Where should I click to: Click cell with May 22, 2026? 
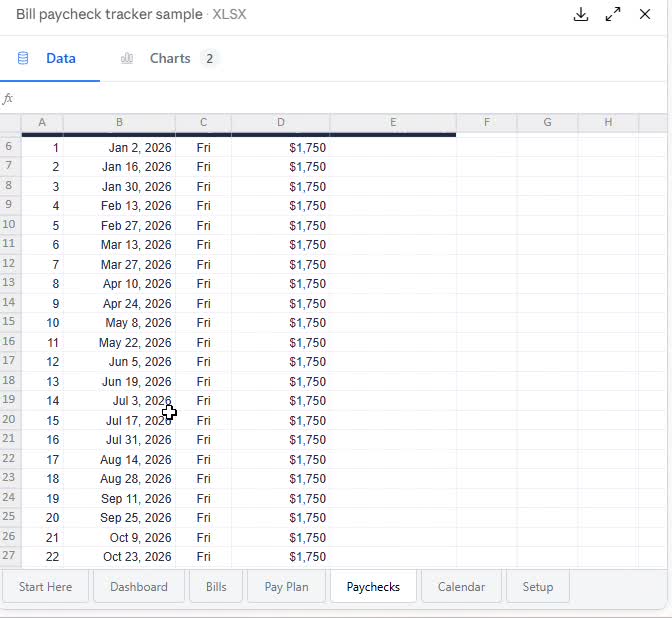click(119, 343)
